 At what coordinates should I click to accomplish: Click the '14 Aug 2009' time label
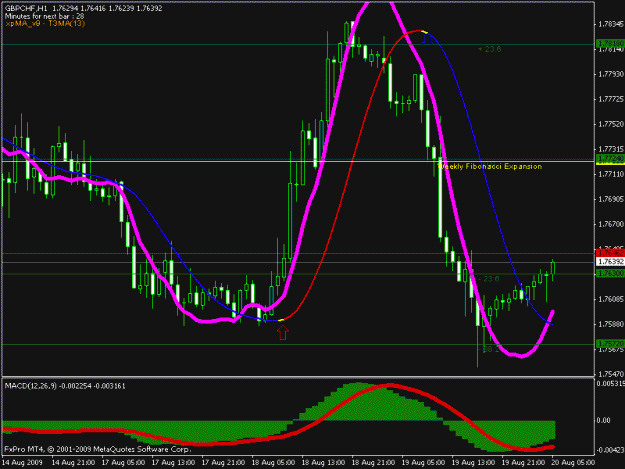click(22, 463)
